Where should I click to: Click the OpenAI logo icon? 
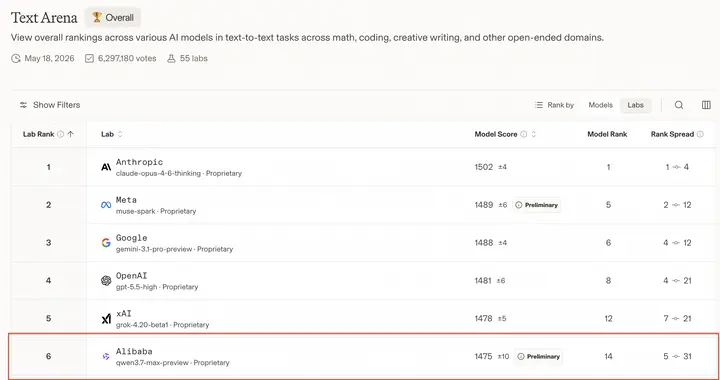[106, 280]
